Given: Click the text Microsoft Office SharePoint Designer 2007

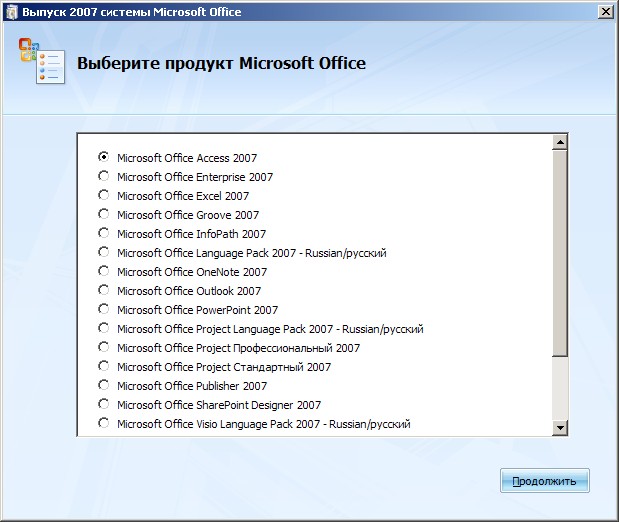Looking at the screenshot, I should pyautogui.click(x=219, y=405).
